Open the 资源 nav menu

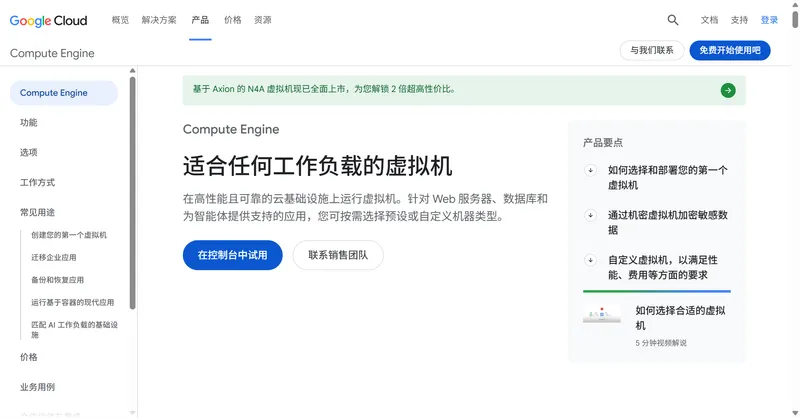pos(263,20)
